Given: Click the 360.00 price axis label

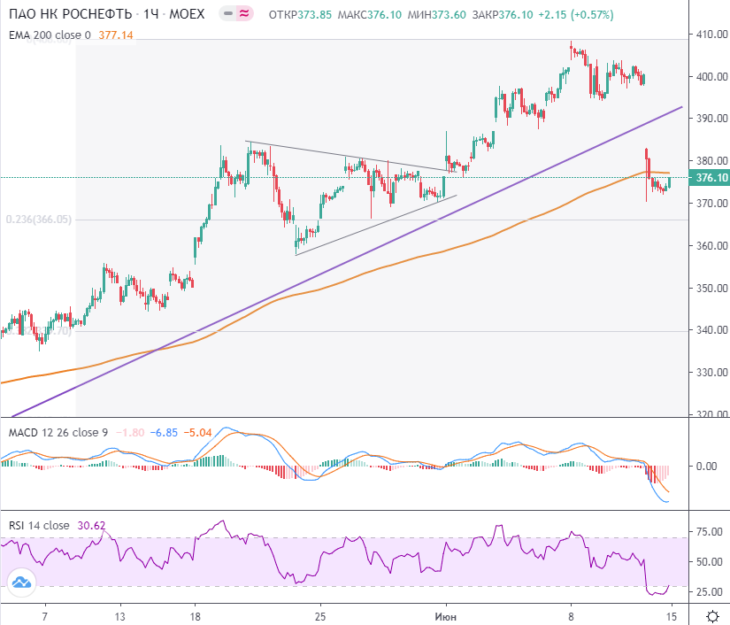Looking at the screenshot, I should [712, 245].
